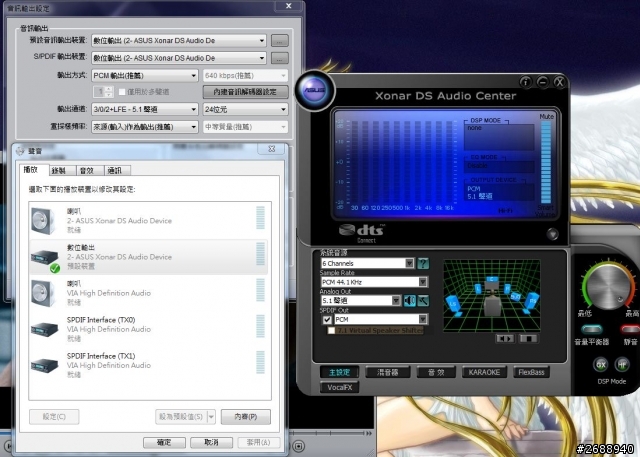Click the left surround speaker in the 3D room
The width and height of the screenshot is (640, 457).
coord(454,307)
